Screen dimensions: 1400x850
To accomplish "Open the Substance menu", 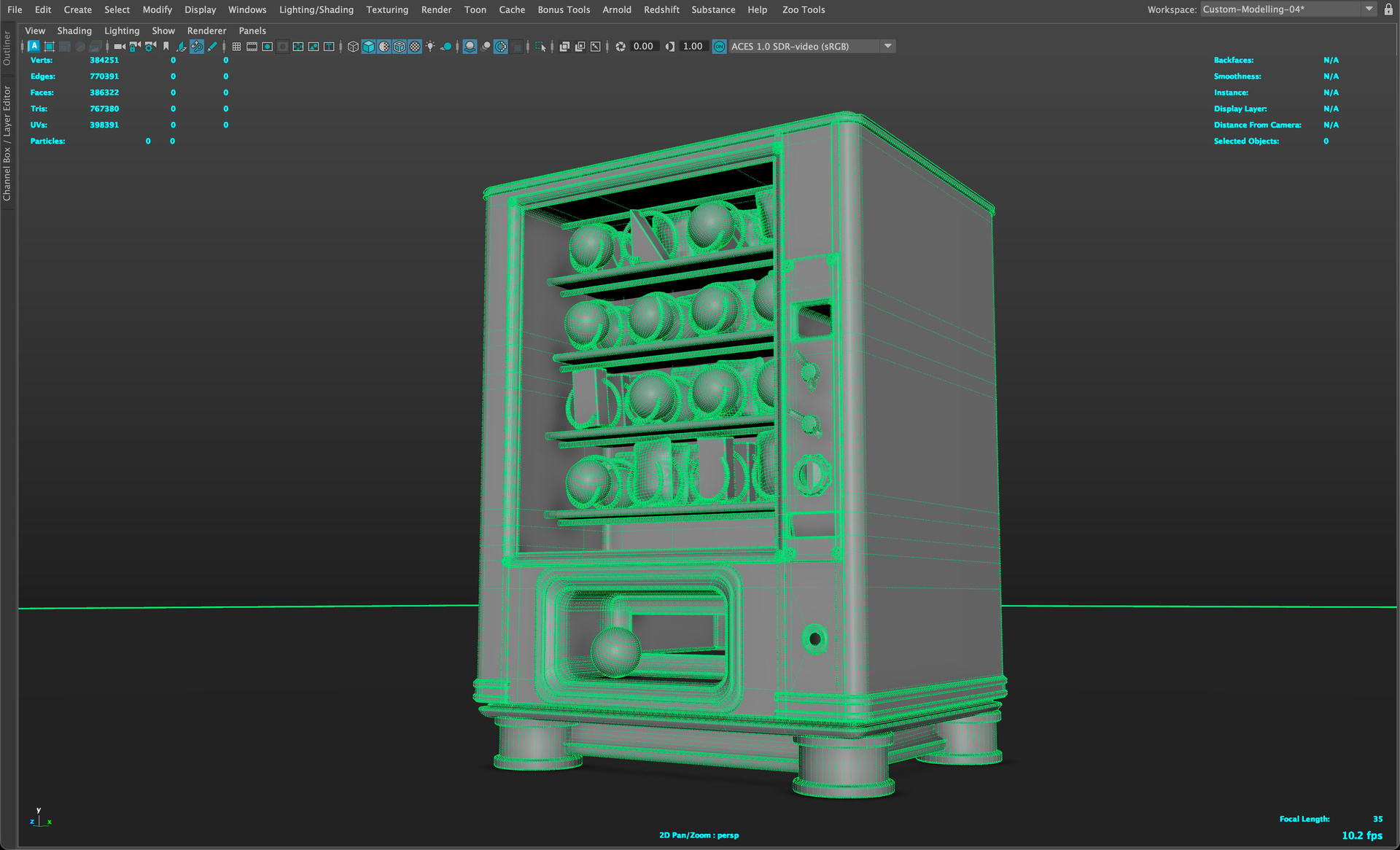I will 713,9.
